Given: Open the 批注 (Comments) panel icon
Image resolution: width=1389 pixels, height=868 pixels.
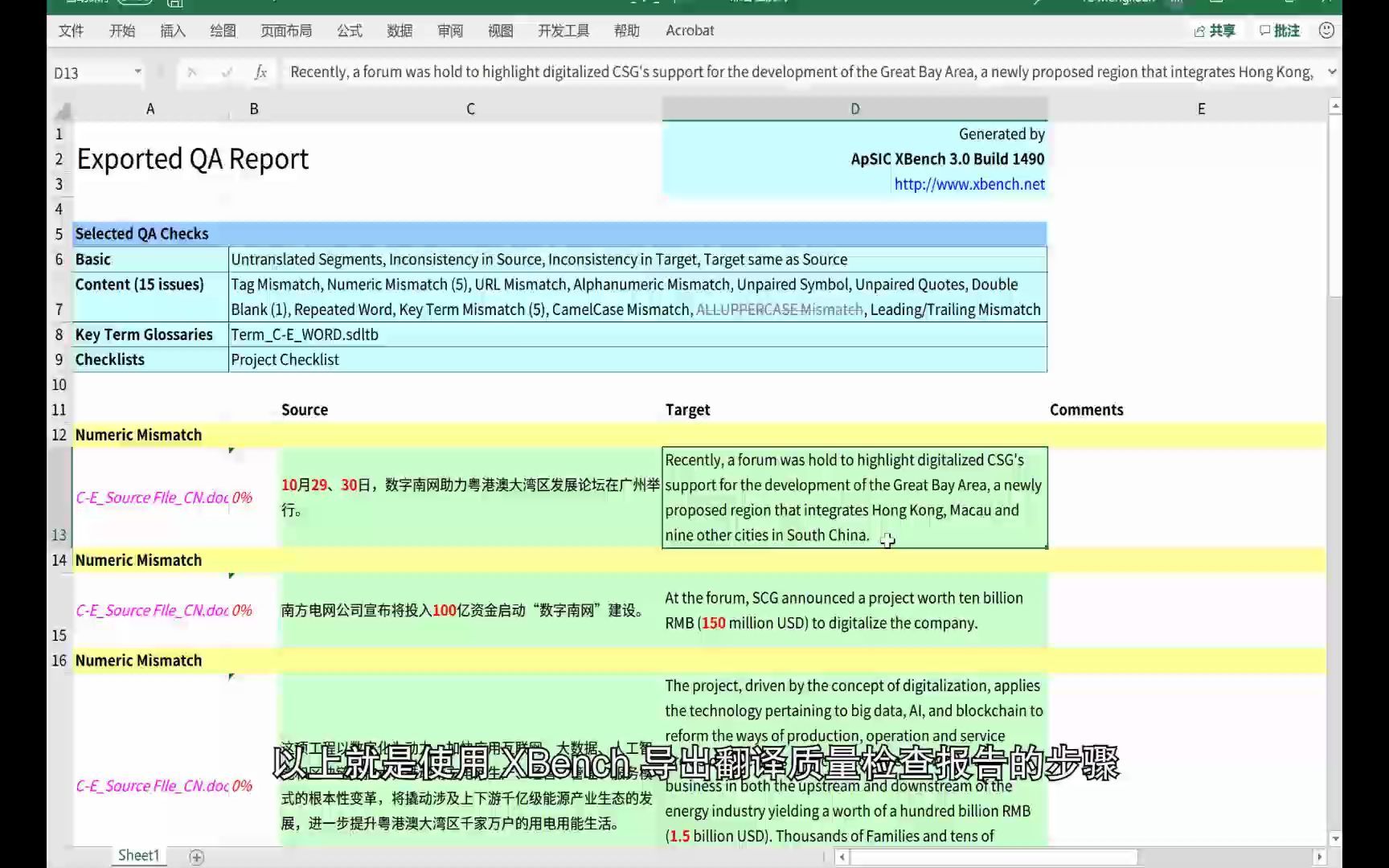Looking at the screenshot, I should click(x=1279, y=31).
